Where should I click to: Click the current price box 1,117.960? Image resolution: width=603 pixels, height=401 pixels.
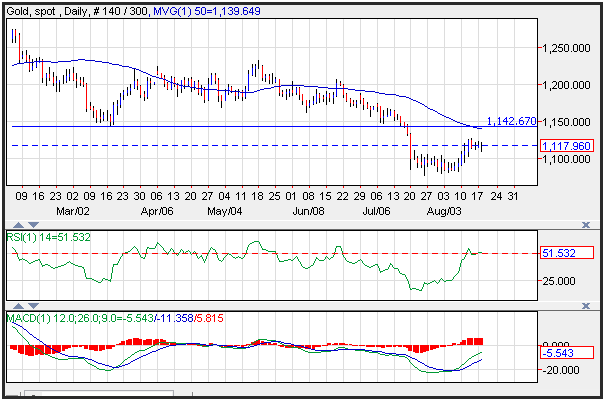(x=564, y=146)
